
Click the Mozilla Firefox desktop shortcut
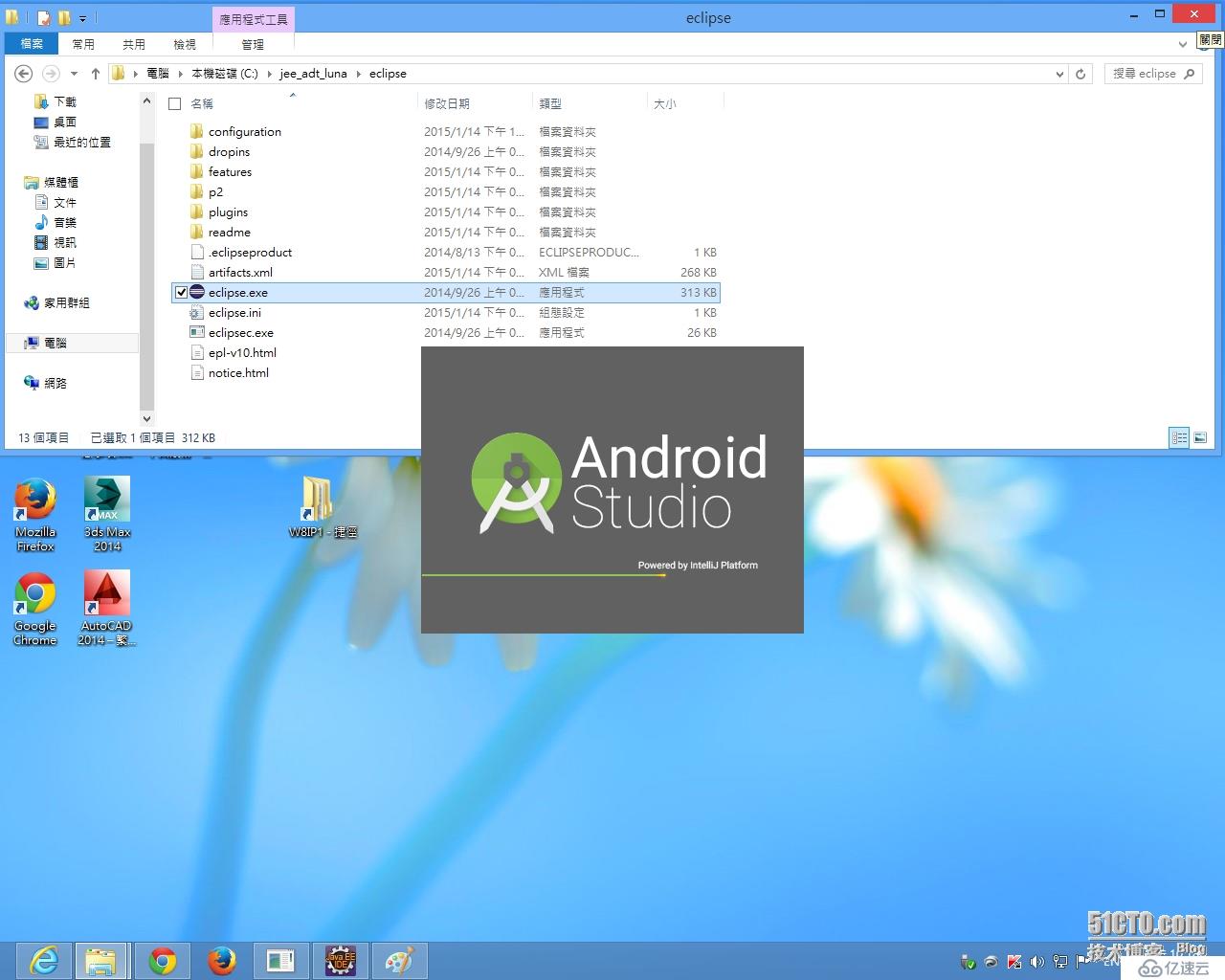[35, 515]
